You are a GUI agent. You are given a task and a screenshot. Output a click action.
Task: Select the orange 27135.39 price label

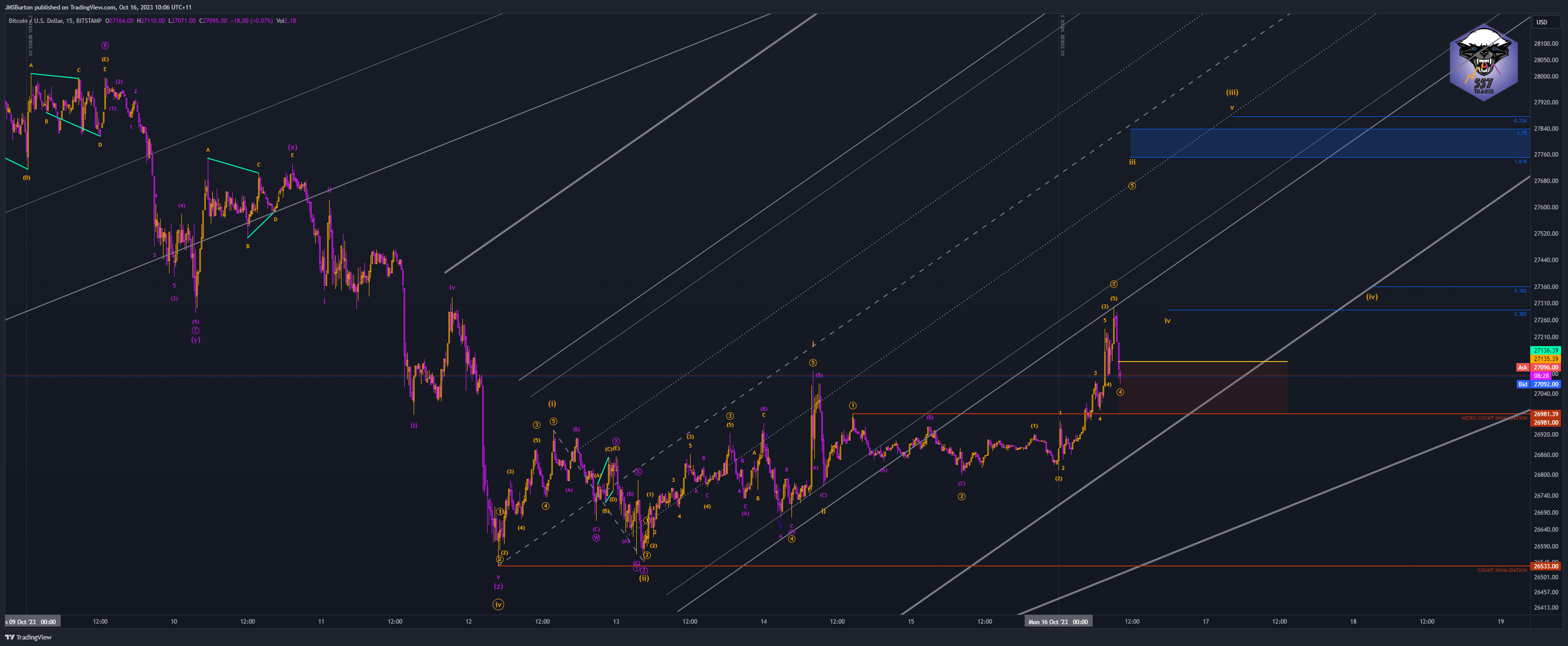coord(1546,359)
